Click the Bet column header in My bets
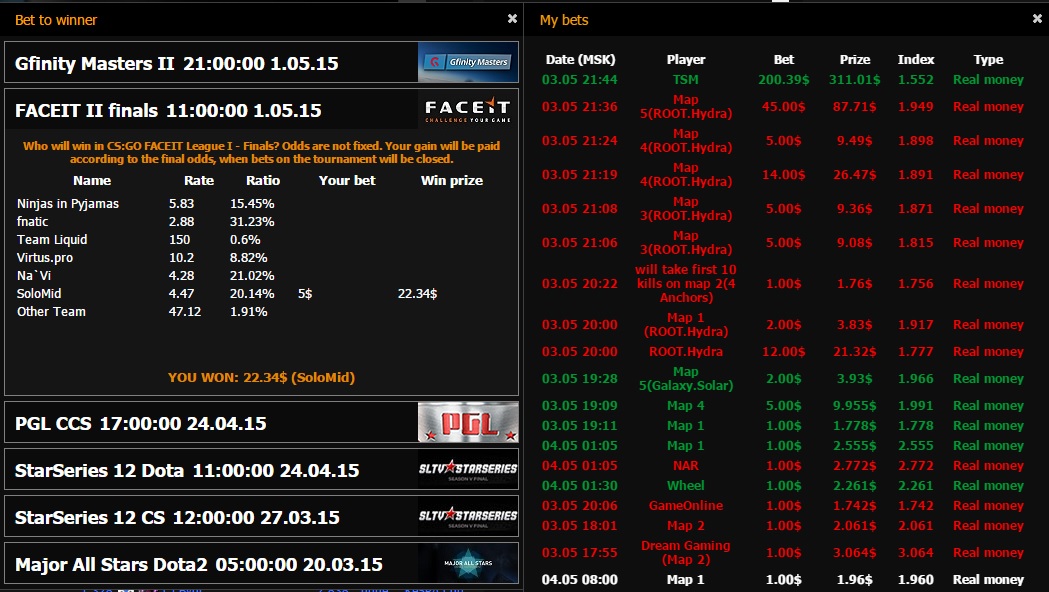 click(x=783, y=60)
